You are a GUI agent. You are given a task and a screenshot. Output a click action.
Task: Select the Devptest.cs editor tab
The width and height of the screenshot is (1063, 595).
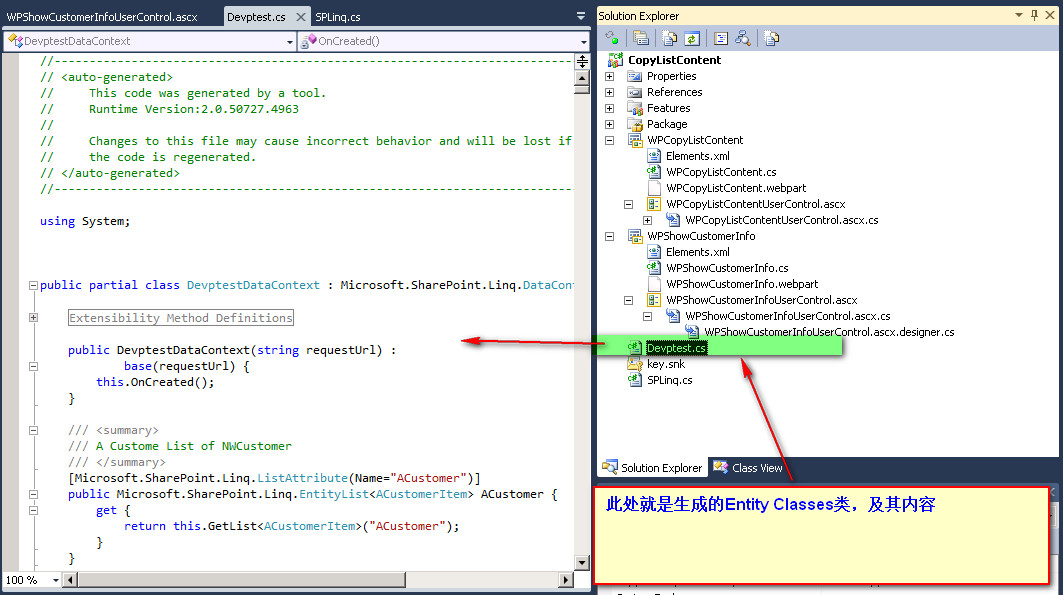click(x=256, y=17)
